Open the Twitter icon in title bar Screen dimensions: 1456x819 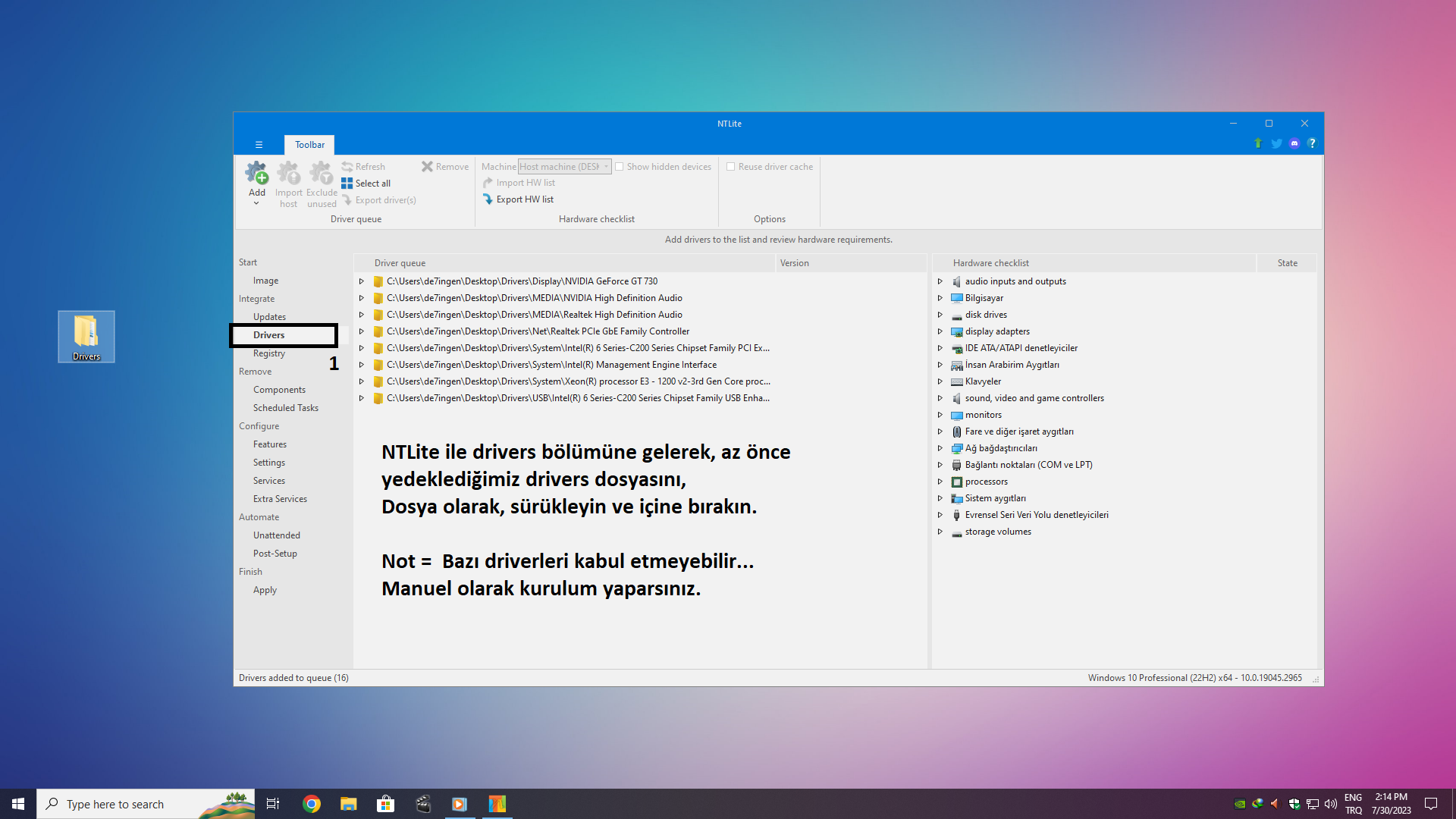[x=1276, y=143]
